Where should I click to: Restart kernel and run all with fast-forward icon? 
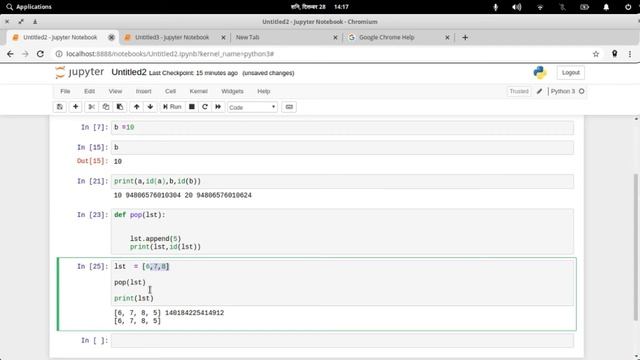218,107
